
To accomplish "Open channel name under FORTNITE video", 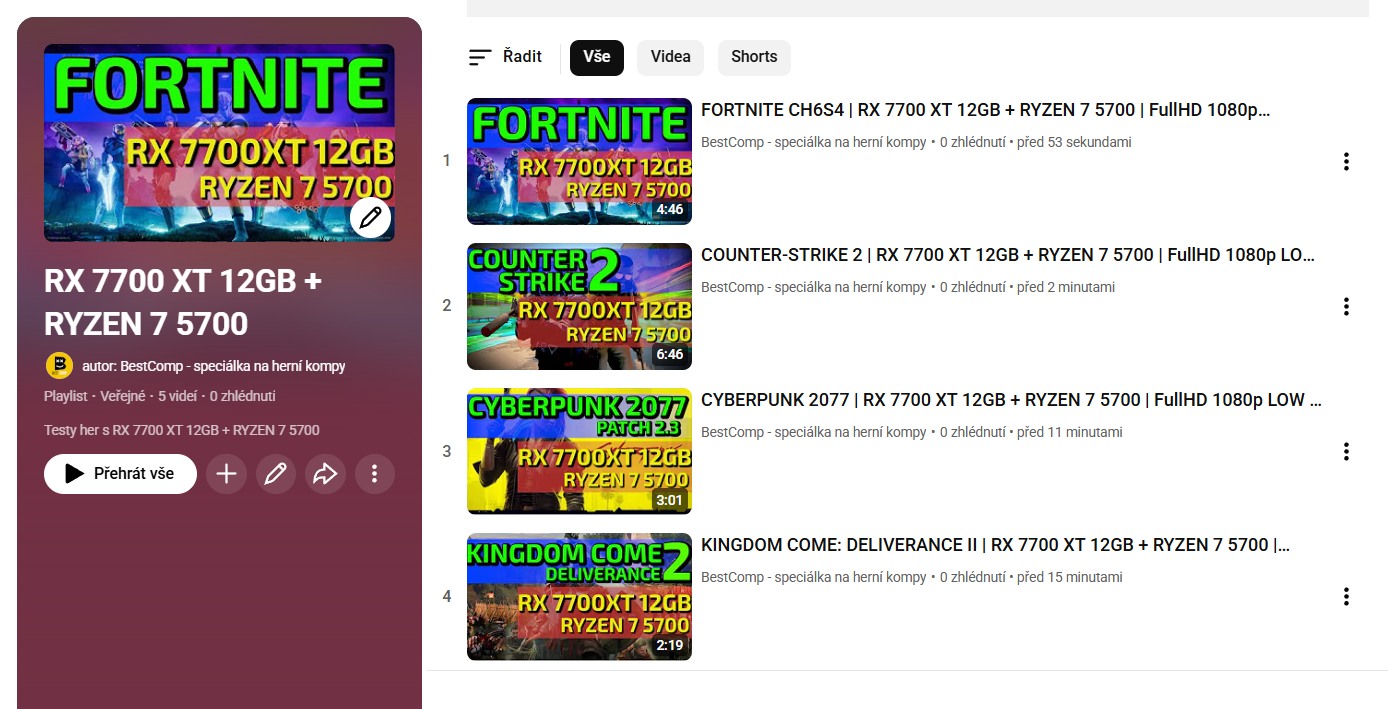I will click(814, 142).
